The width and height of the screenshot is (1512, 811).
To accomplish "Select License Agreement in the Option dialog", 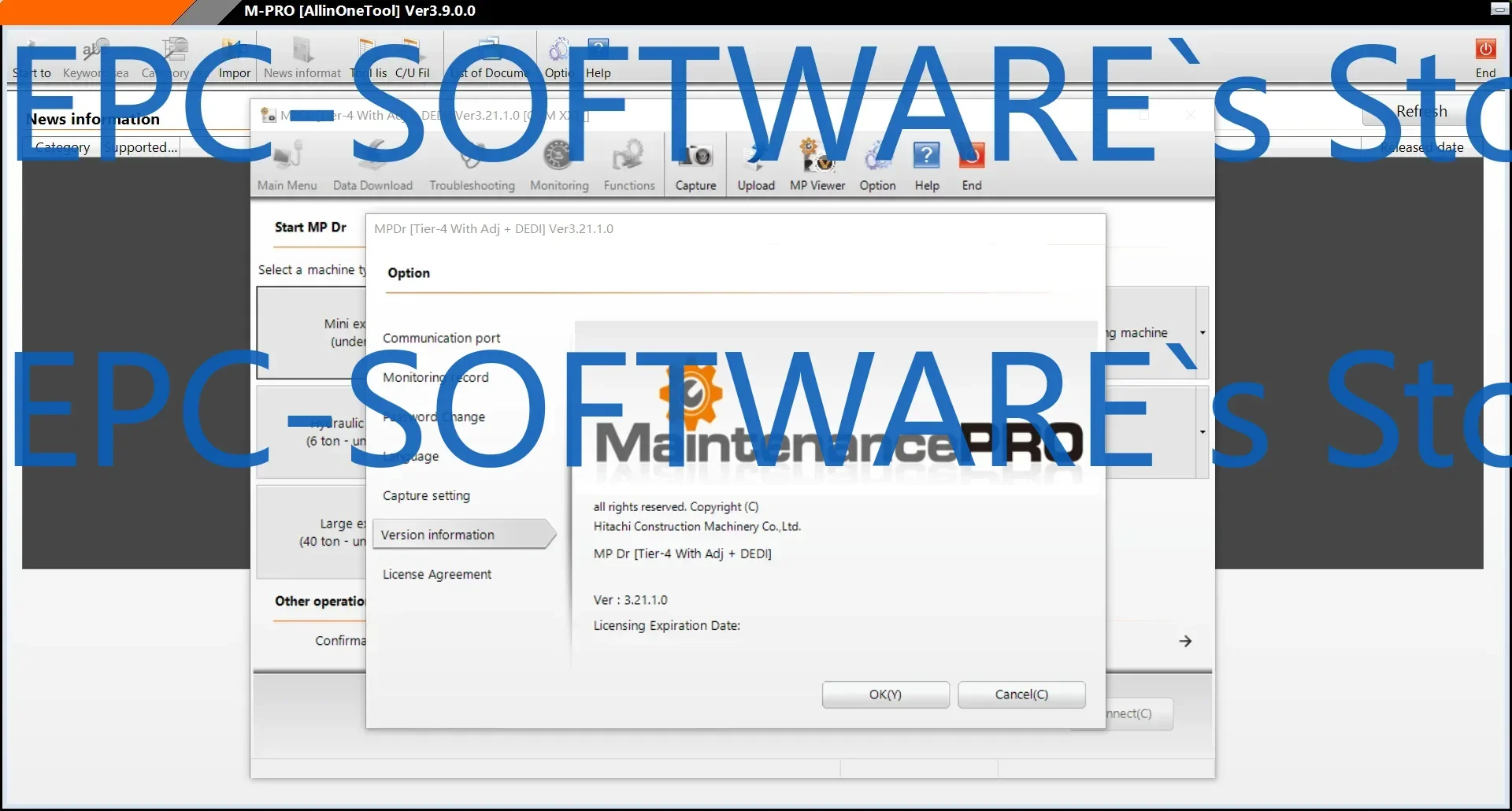I will [437, 574].
